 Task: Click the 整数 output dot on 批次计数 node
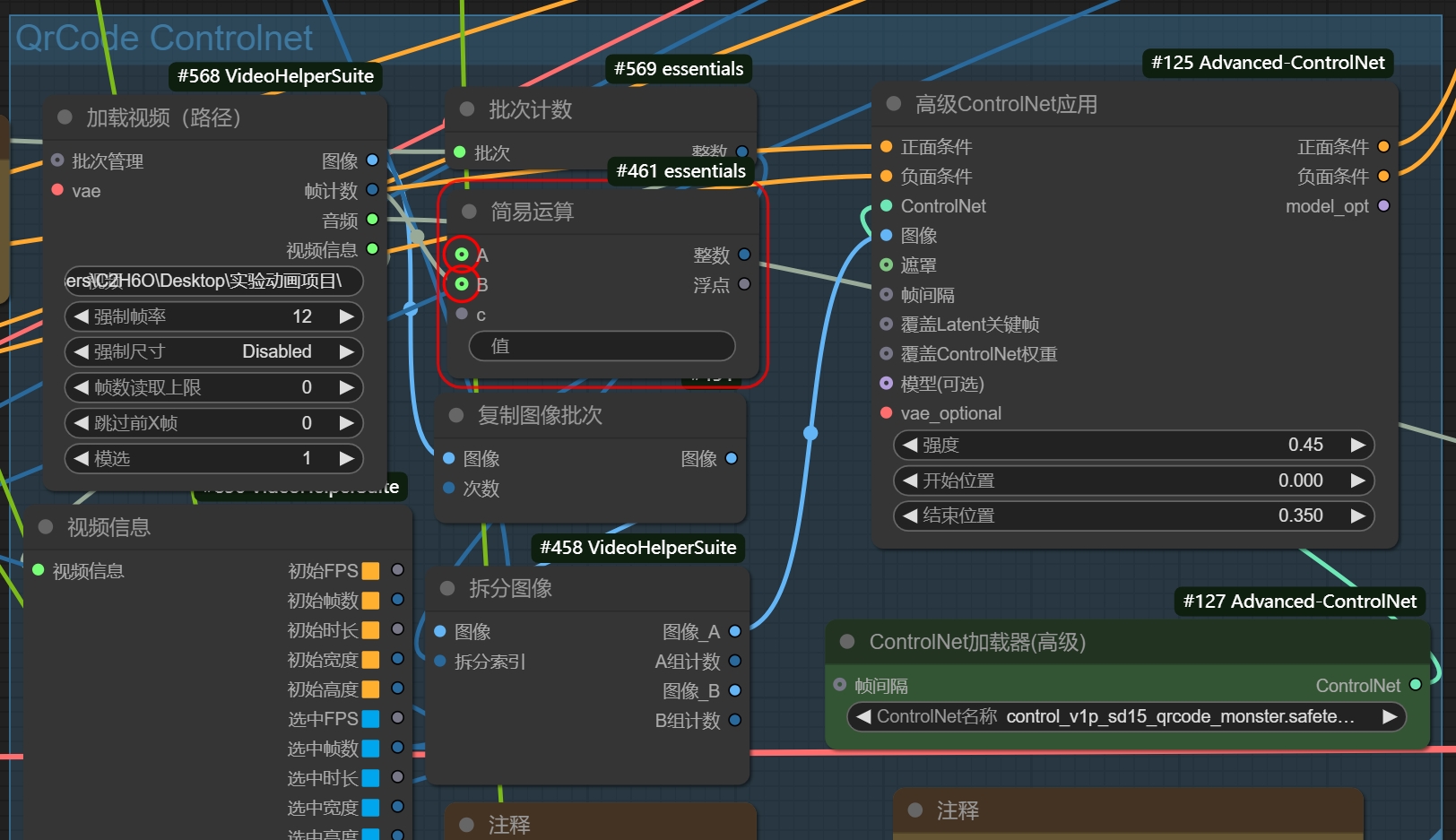coord(741,152)
